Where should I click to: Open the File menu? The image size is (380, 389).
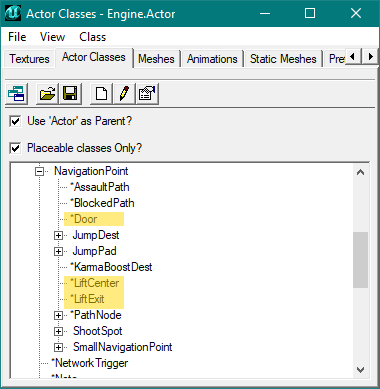17,37
